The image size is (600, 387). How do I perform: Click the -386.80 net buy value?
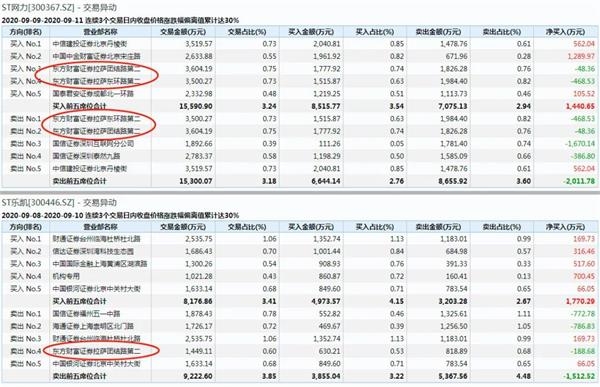pyautogui.click(x=583, y=156)
